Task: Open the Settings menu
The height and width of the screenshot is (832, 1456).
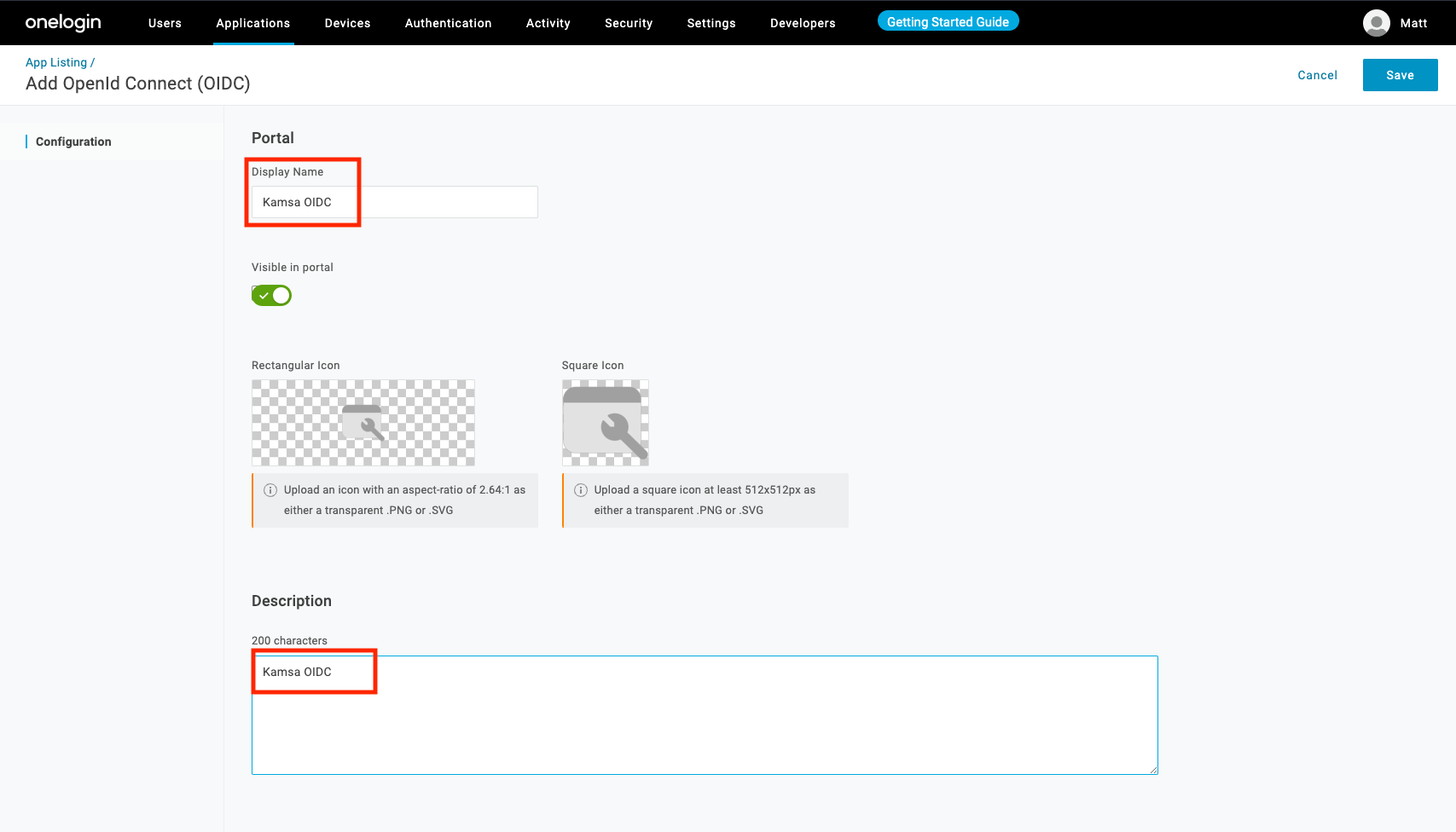Action: coord(711,23)
